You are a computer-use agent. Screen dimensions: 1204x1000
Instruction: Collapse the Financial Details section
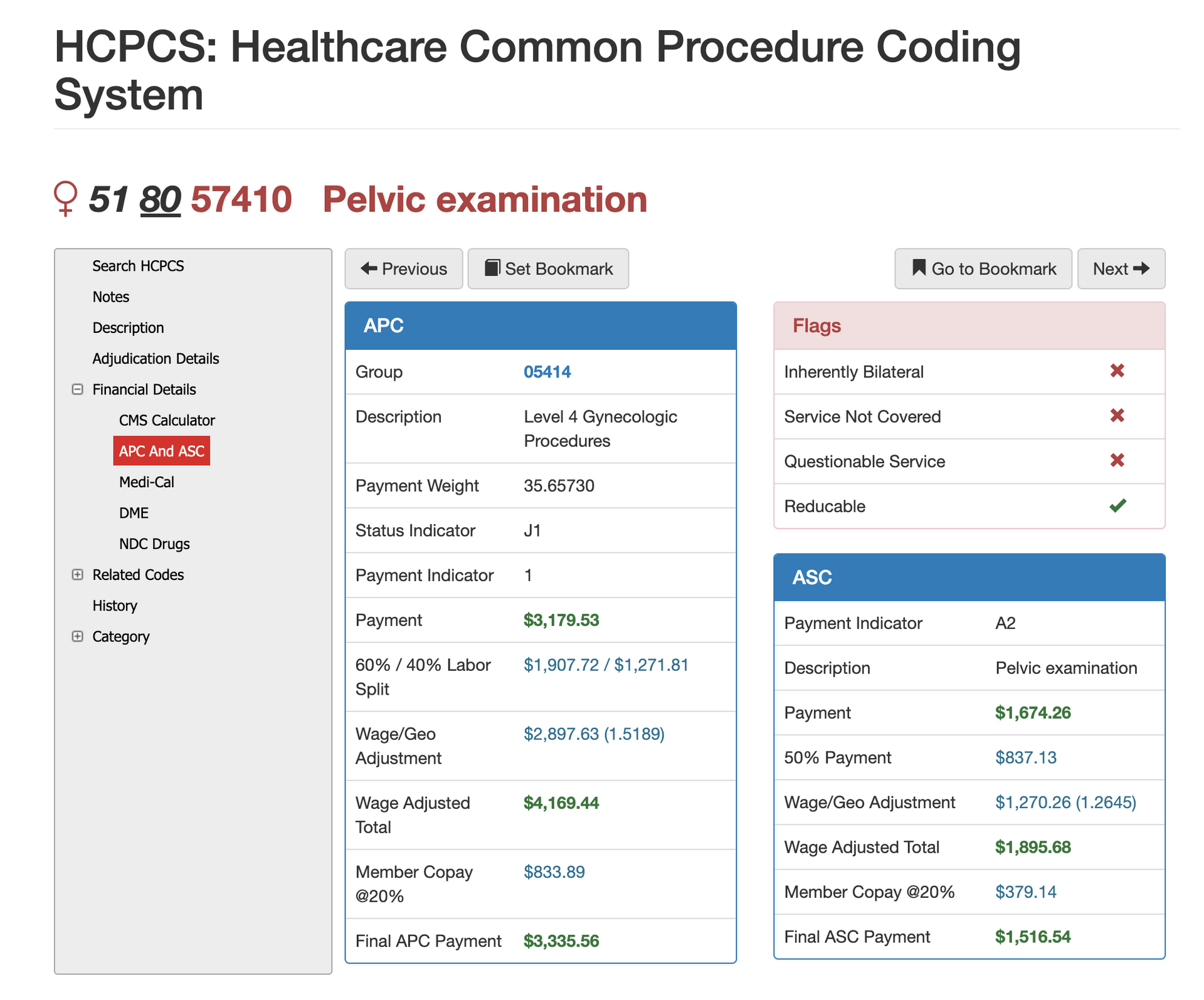pyautogui.click(x=77, y=389)
